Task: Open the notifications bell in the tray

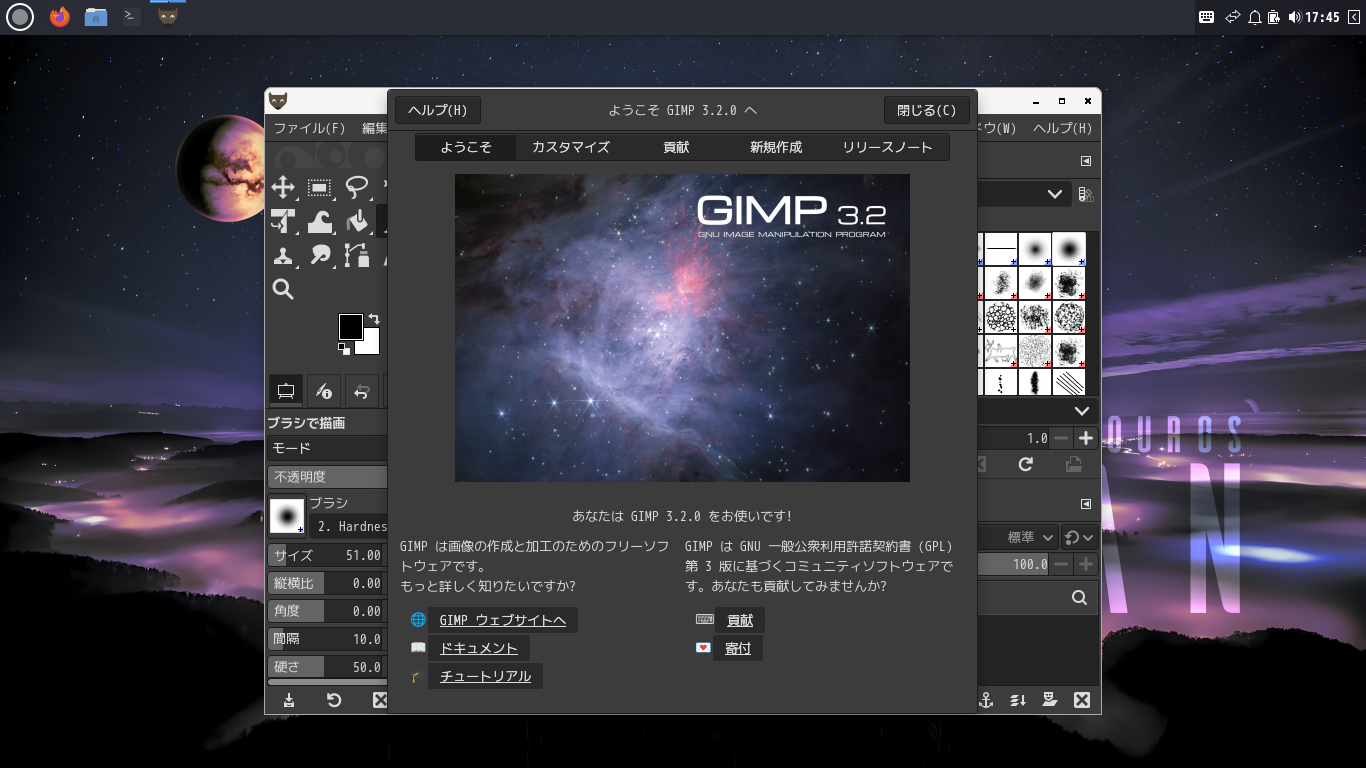Action: click(x=1255, y=17)
